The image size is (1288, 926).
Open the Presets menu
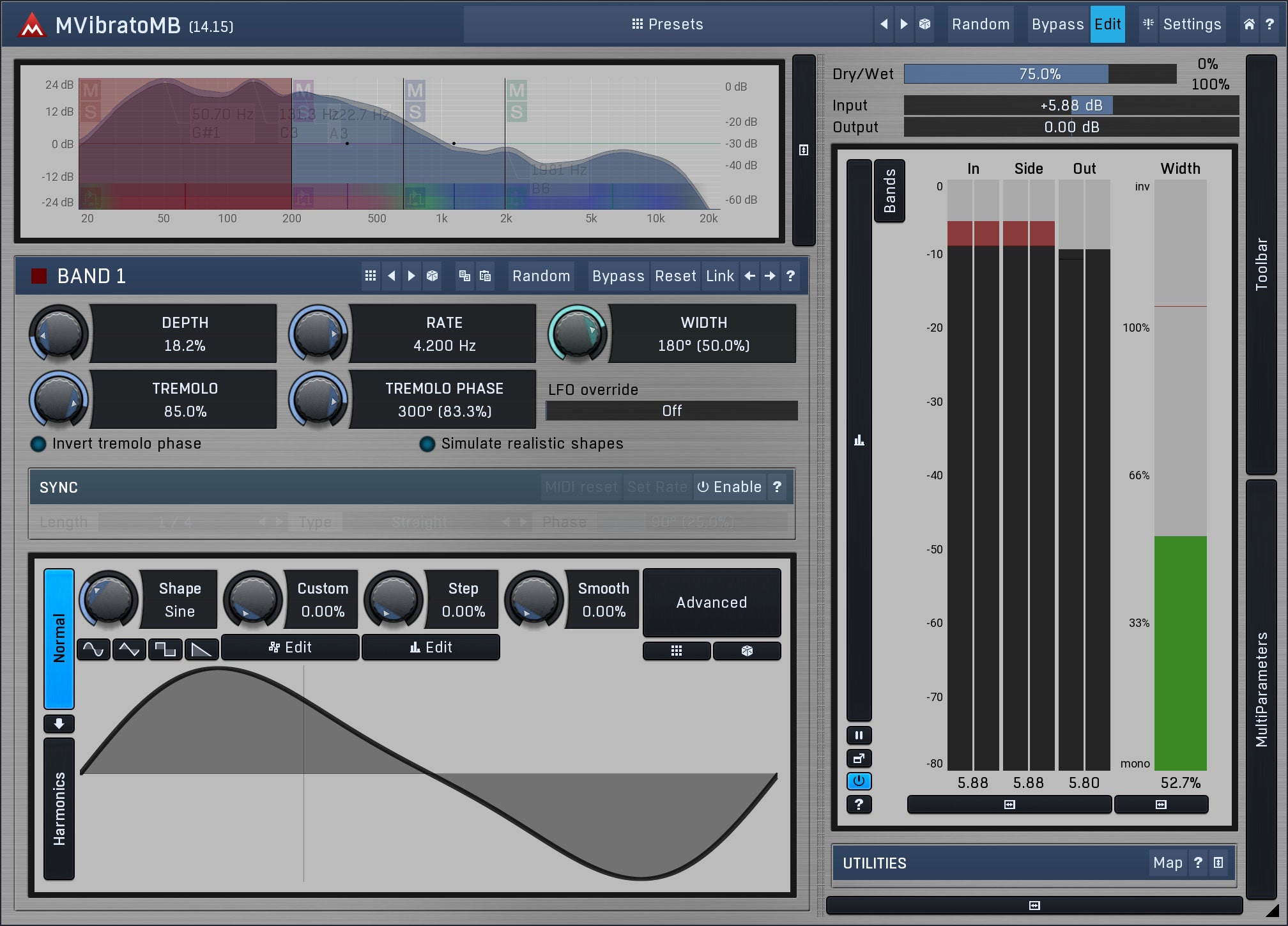[668, 24]
